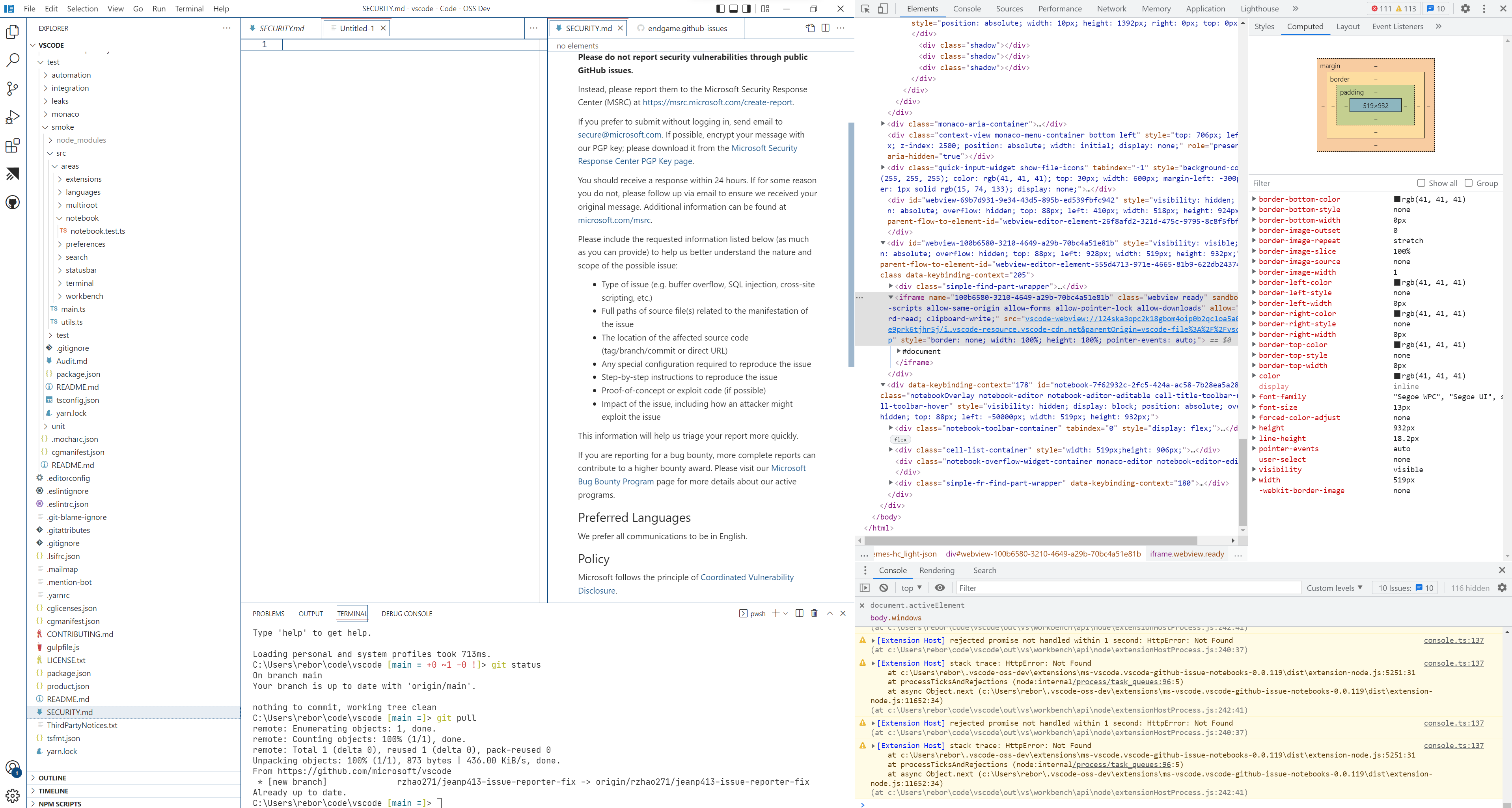Split the preview editor right

[x=825, y=28]
